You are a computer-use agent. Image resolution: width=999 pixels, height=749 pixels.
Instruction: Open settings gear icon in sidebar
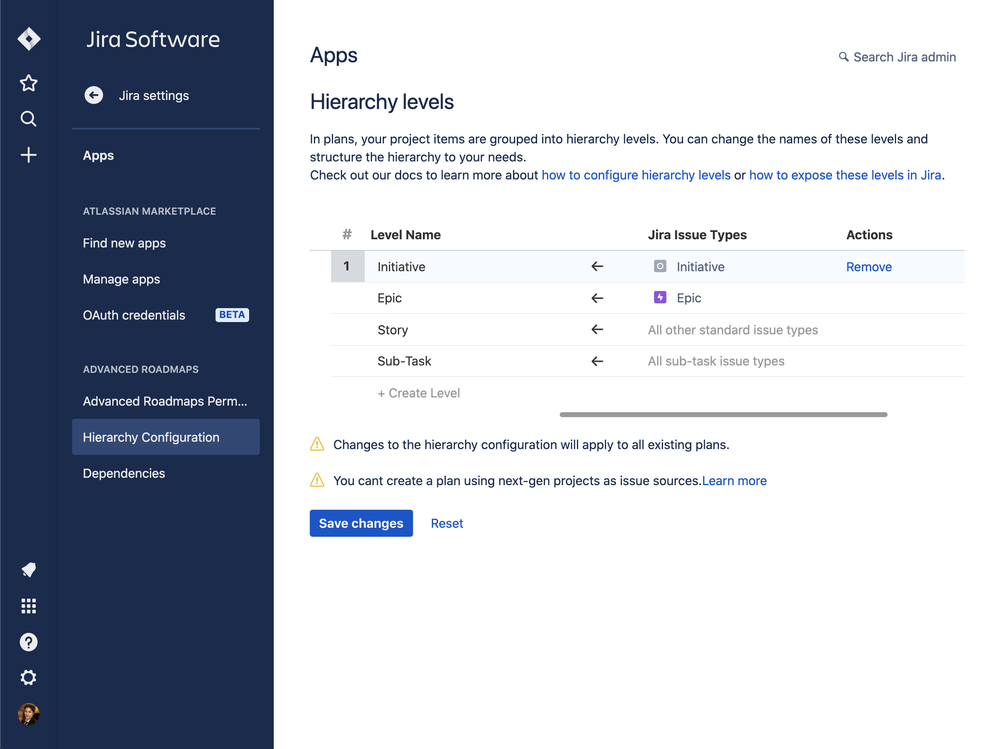click(29, 678)
